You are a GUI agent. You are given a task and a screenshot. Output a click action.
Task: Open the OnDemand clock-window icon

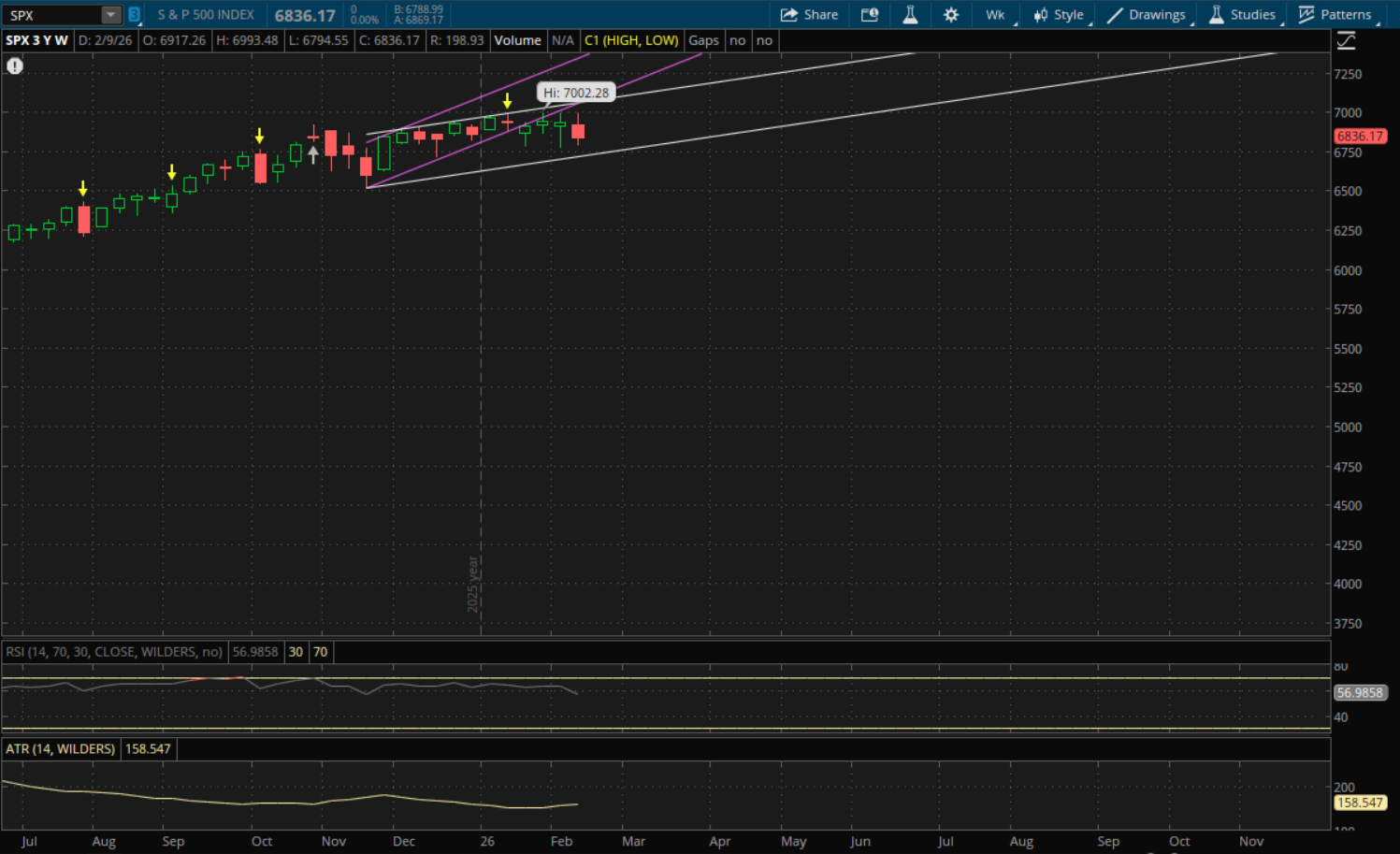pyautogui.click(x=870, y=15)
